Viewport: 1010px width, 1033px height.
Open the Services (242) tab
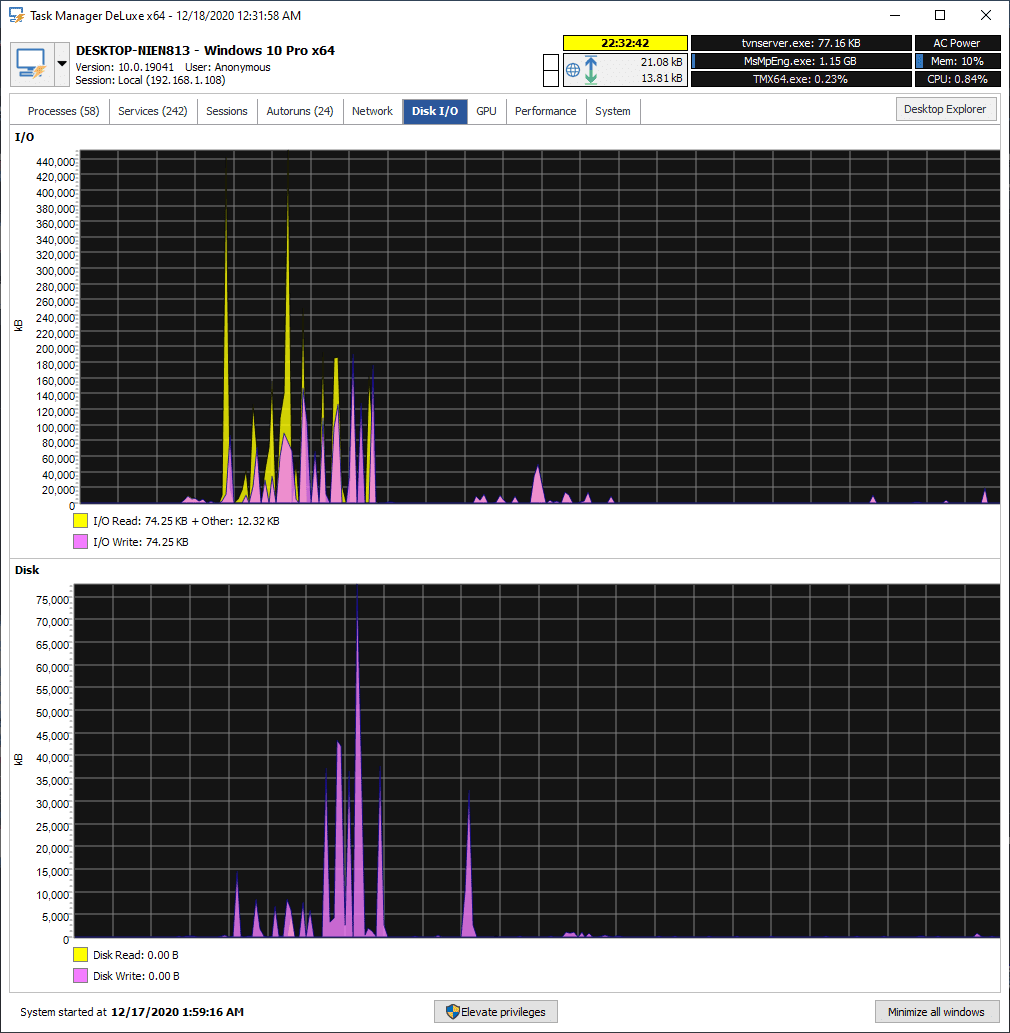(153, 111)
